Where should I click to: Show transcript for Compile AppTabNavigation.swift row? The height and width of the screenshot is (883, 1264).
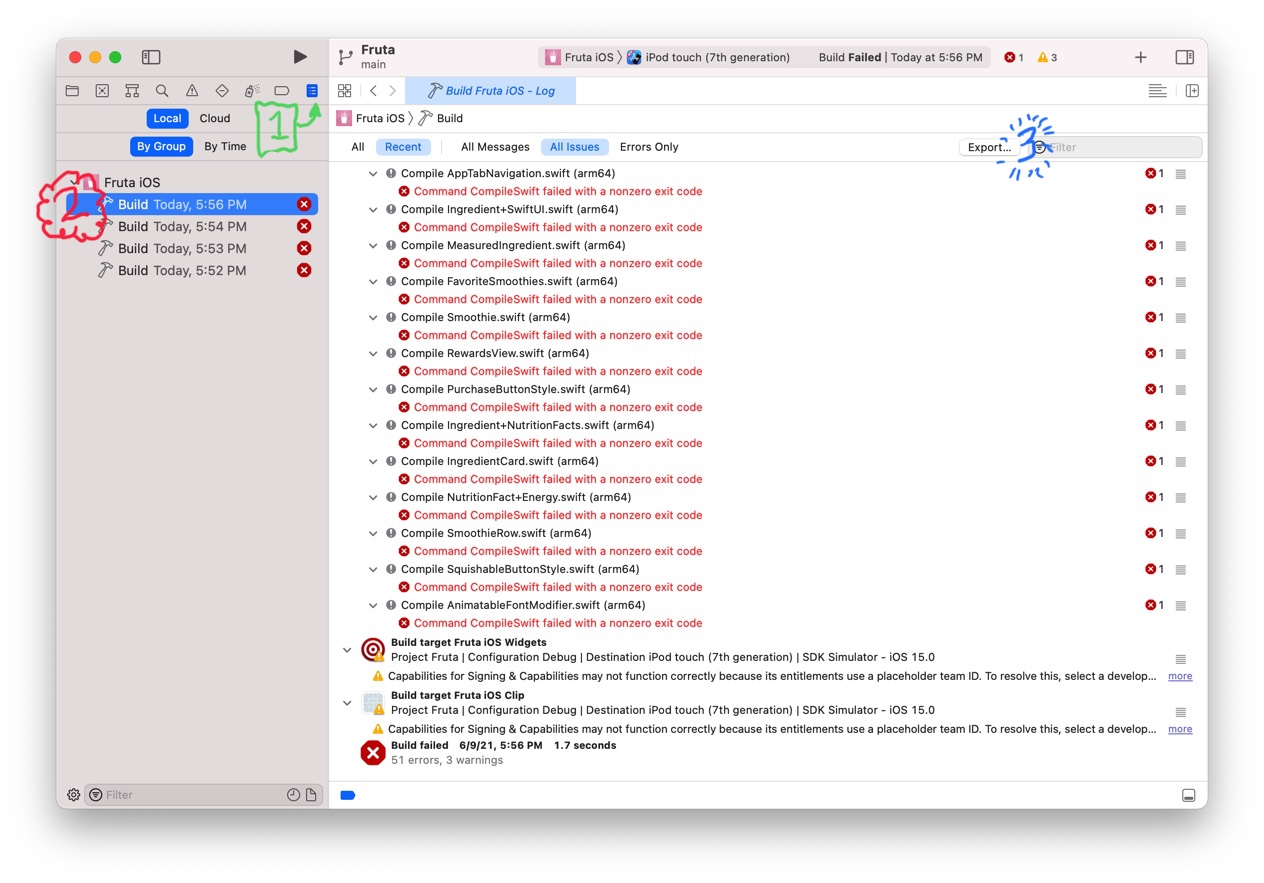point(1181,174)
